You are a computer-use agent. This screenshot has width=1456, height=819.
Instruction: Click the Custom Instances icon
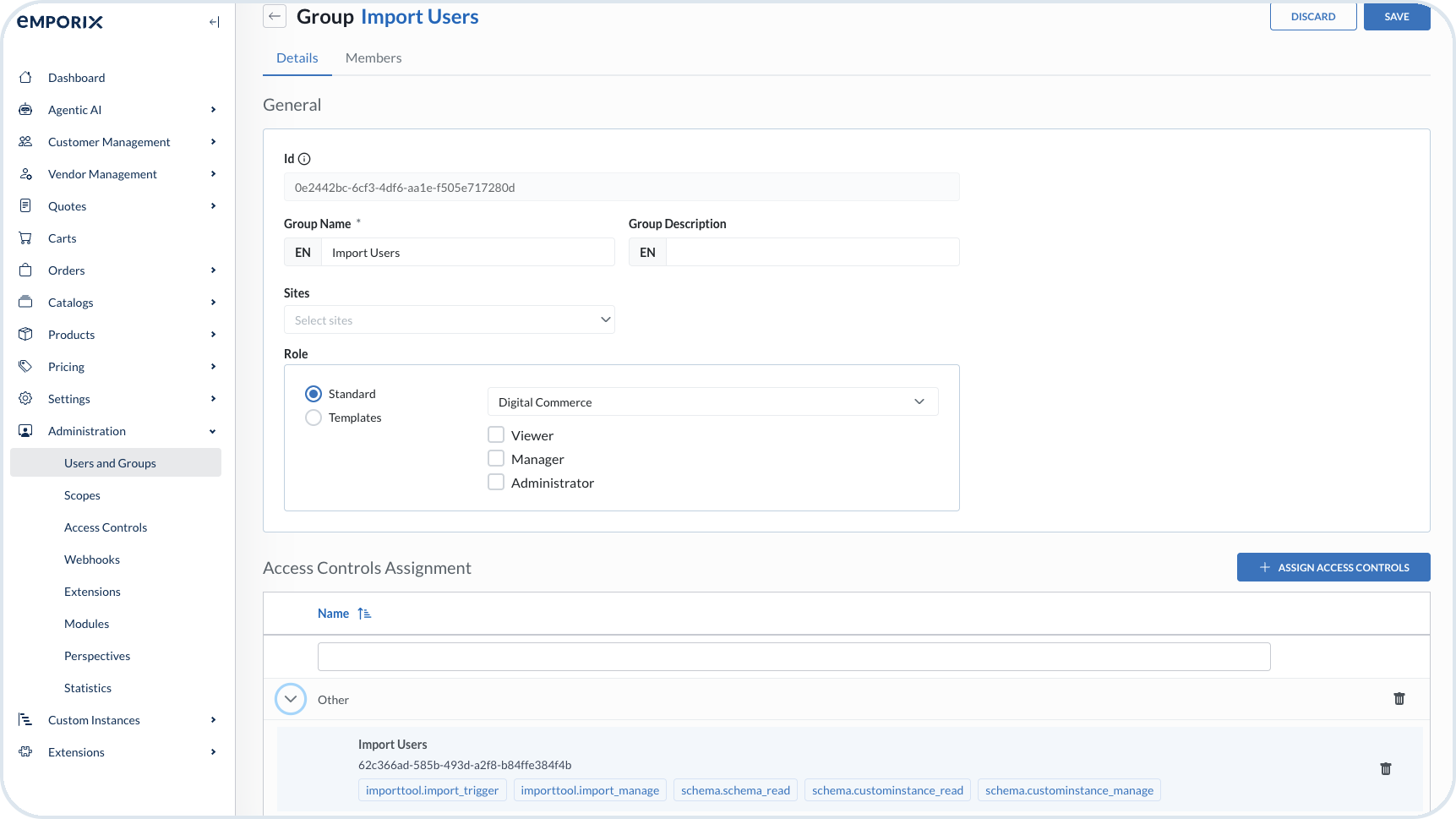pyautogui.click(x=25, y=719)
